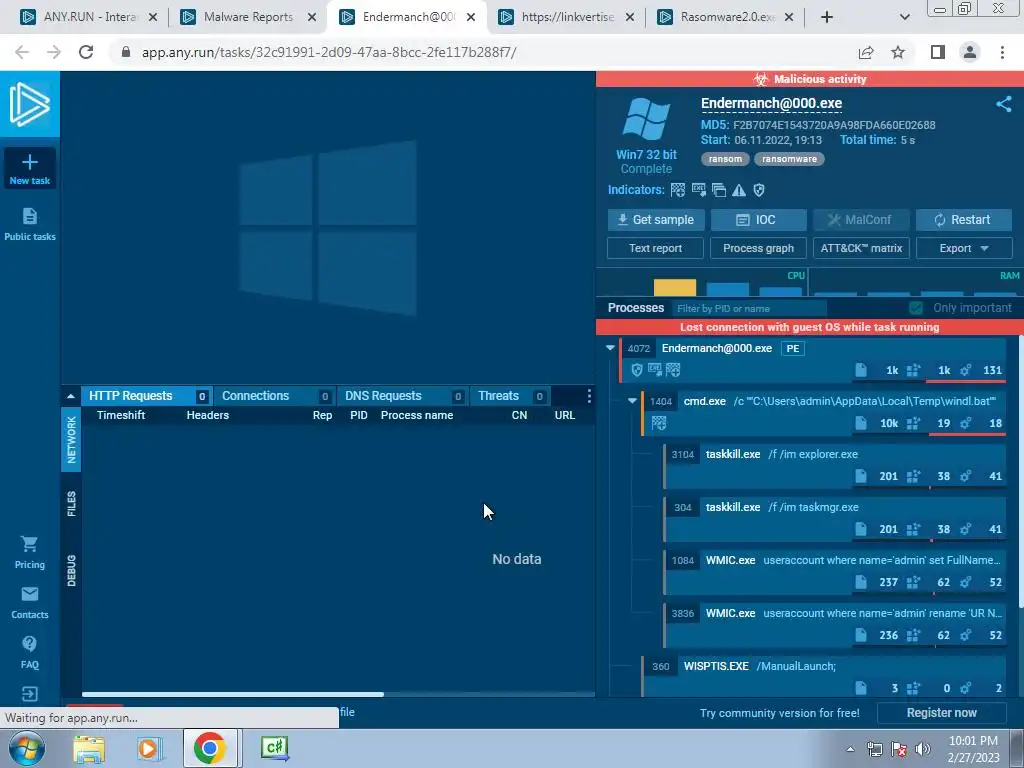Click the sign-in exit icon below FAQ
This screenshot has width=1024, height=768.
(x=29, y=694)
